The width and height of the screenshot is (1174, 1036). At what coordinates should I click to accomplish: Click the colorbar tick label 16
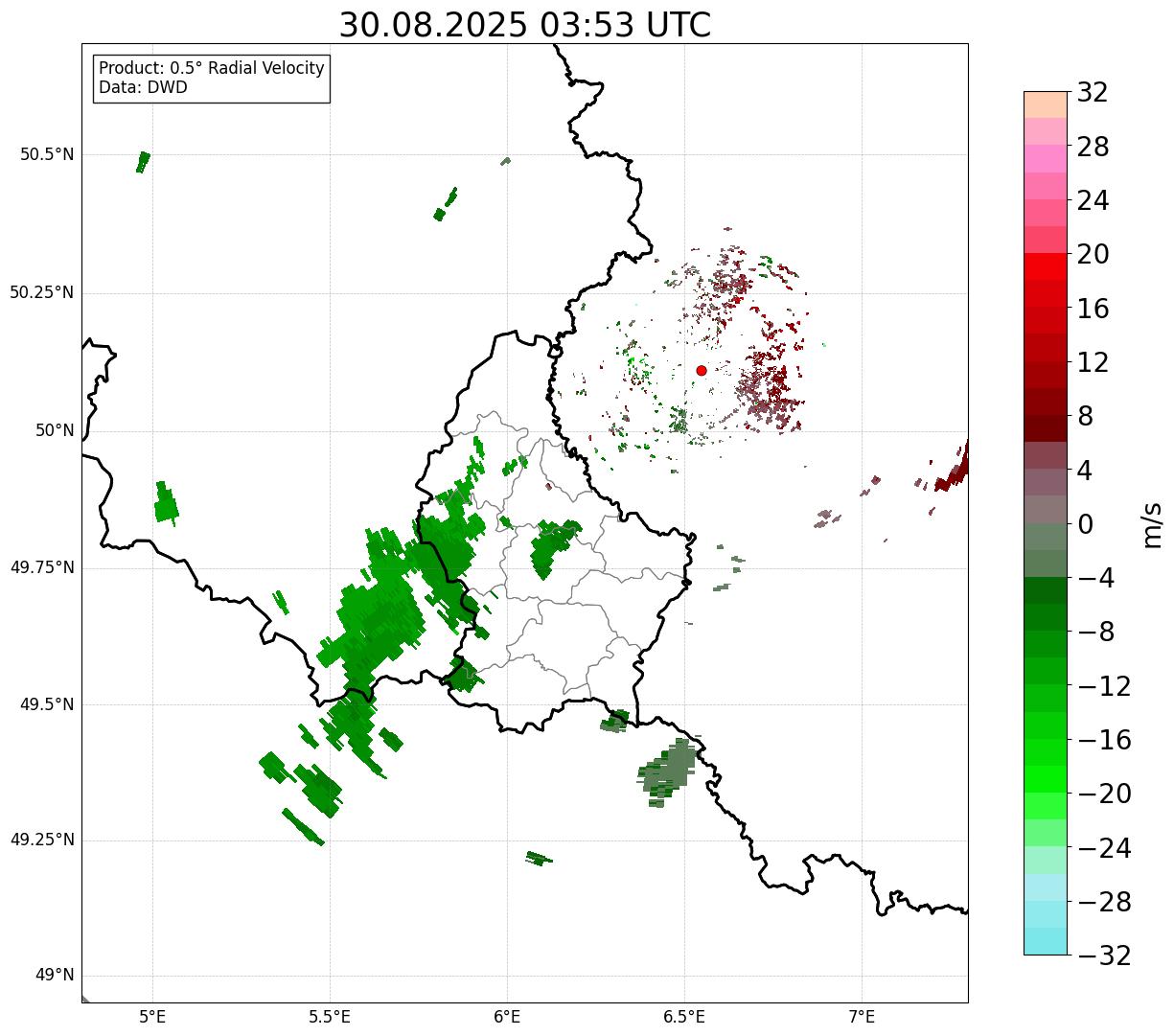(x=1093, y=309)
